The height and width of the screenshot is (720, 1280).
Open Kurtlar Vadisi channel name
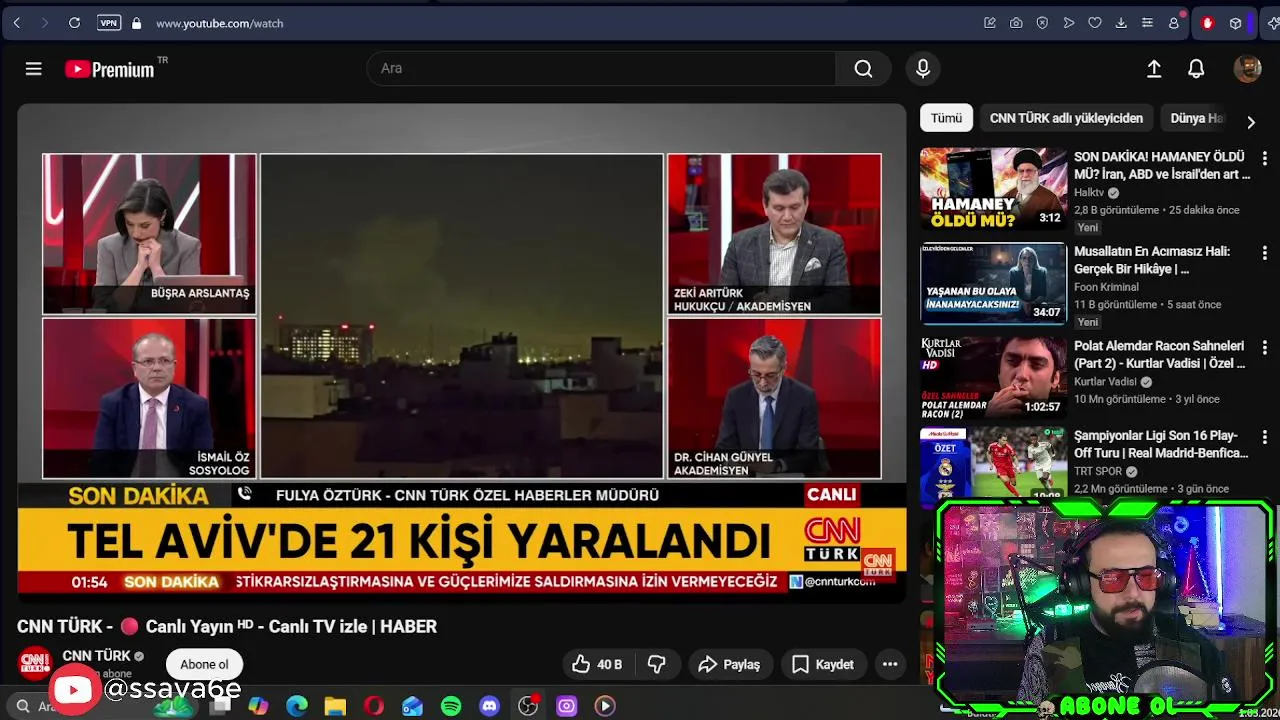[1105, 382]
